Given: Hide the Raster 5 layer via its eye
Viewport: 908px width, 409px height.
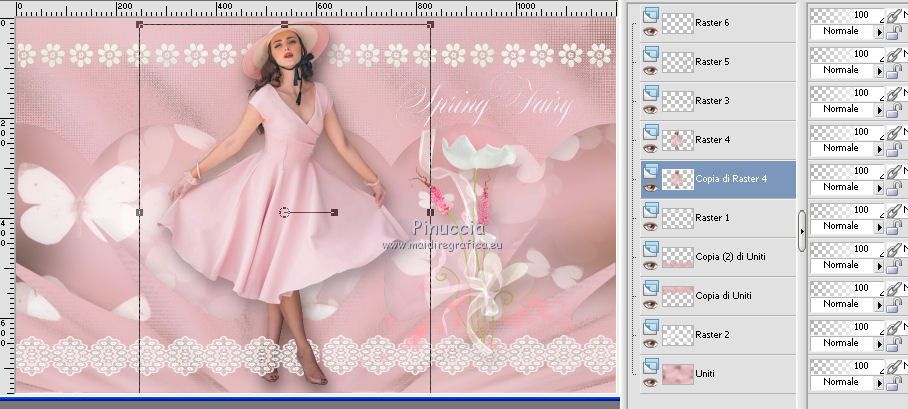Looking at the screenshot, I should coord(650,70).
